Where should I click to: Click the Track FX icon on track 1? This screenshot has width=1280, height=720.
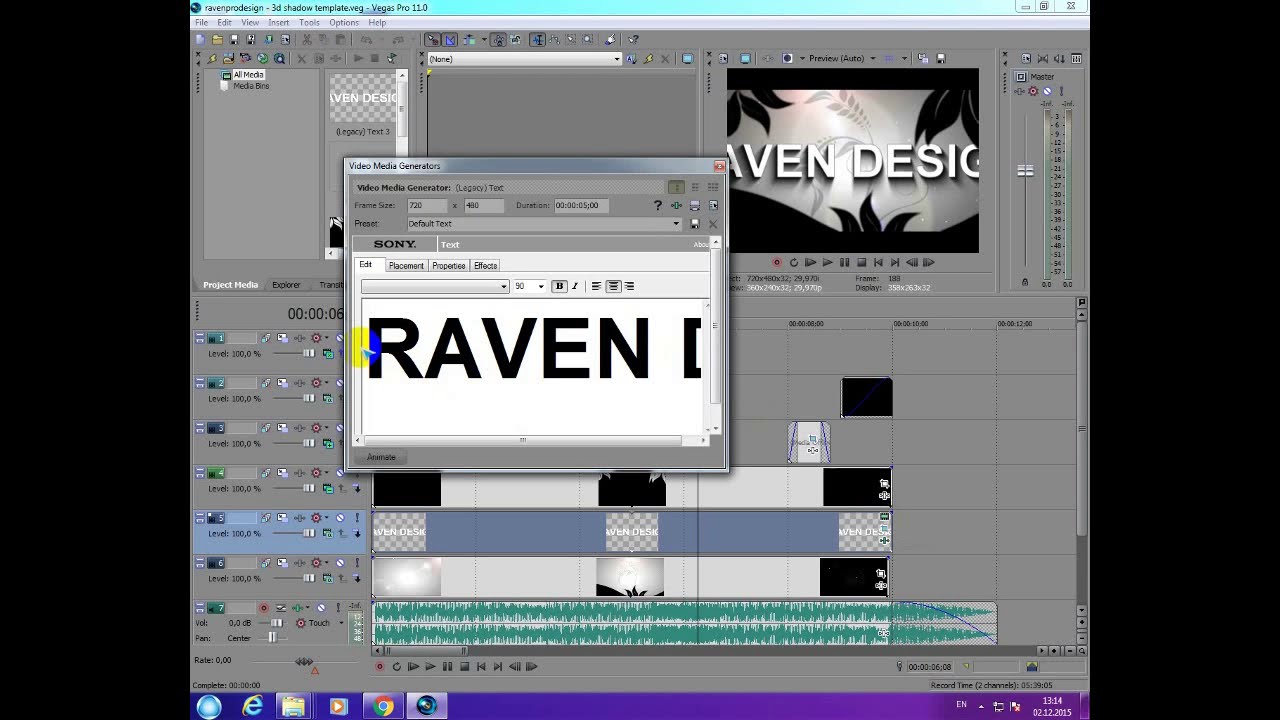pos(316,338)
